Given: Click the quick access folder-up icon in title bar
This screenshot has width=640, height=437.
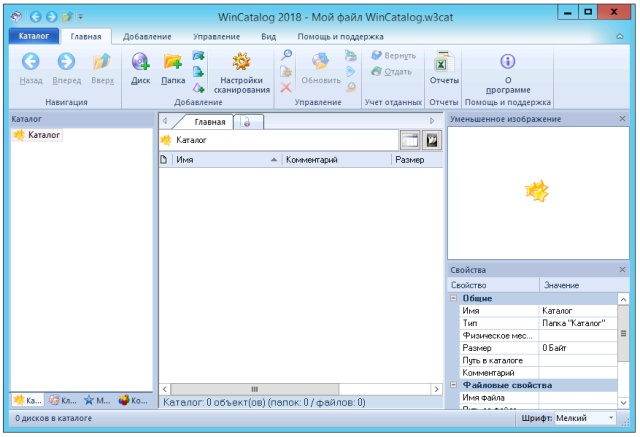Looking at the screenshot, I should tap(67, 17).
